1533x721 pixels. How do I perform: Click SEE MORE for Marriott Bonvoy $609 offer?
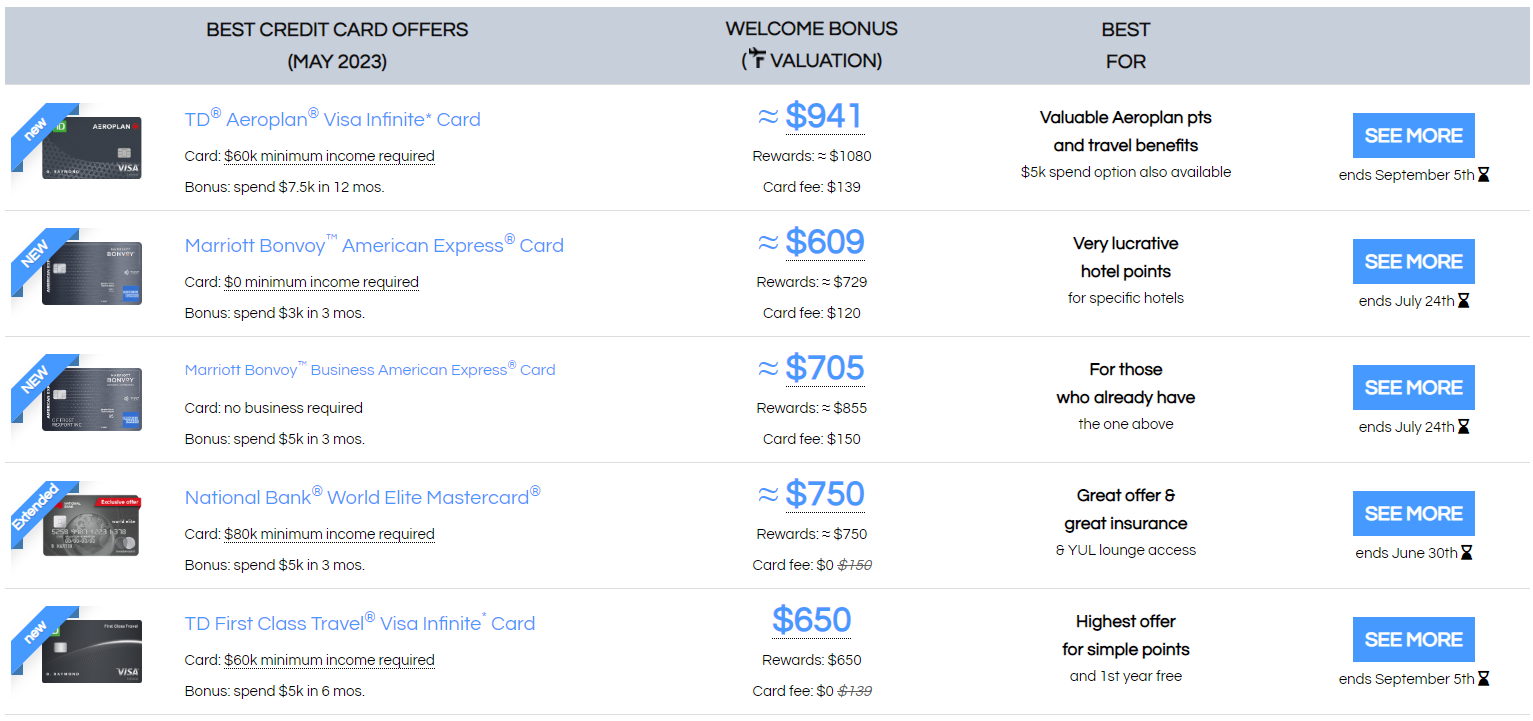click(1413, 261)
